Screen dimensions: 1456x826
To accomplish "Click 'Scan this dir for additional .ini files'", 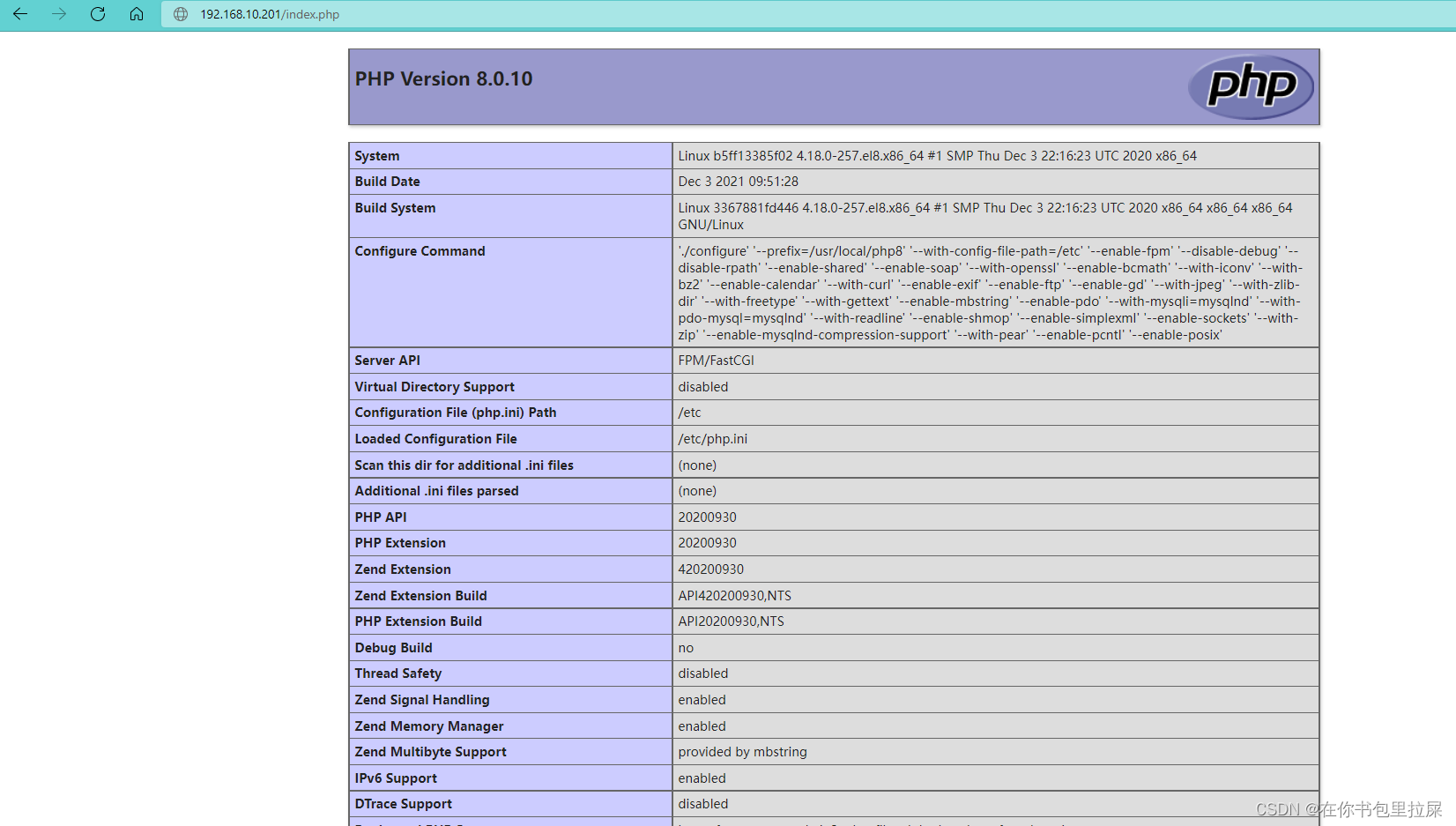I will click(464, 465).
